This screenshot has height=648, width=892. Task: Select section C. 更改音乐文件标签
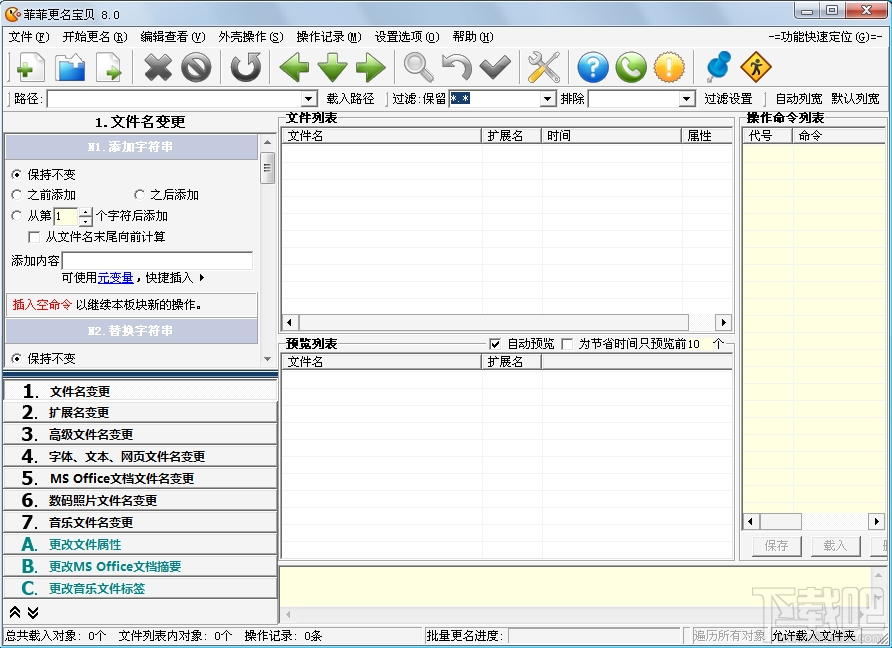(140, 588)
